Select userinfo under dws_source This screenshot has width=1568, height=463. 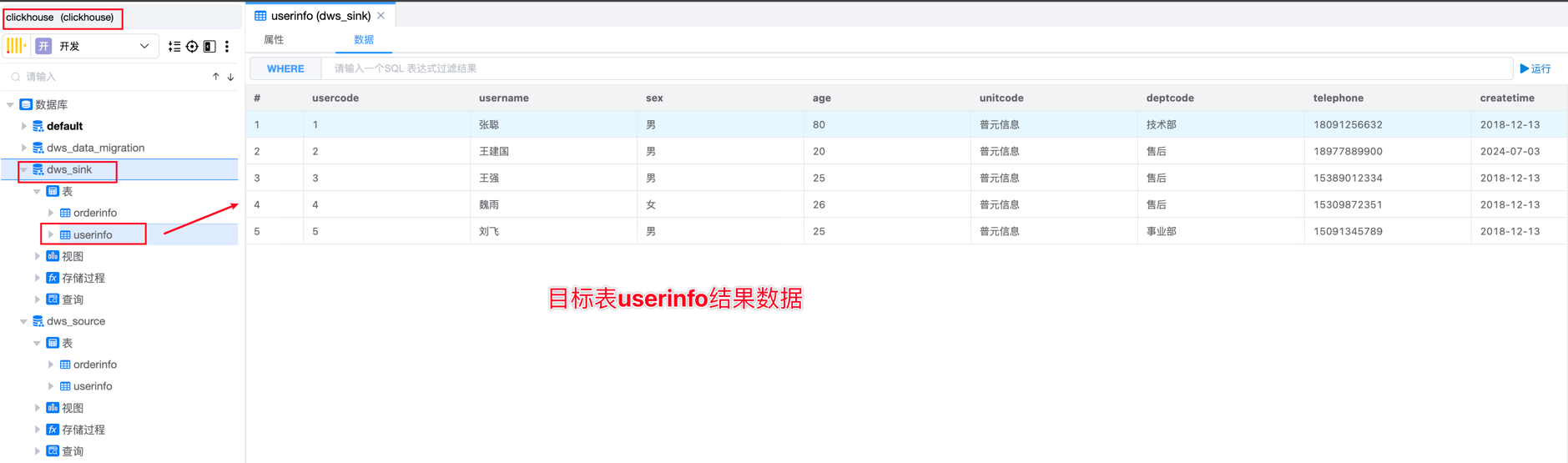[x=93, y=387]
